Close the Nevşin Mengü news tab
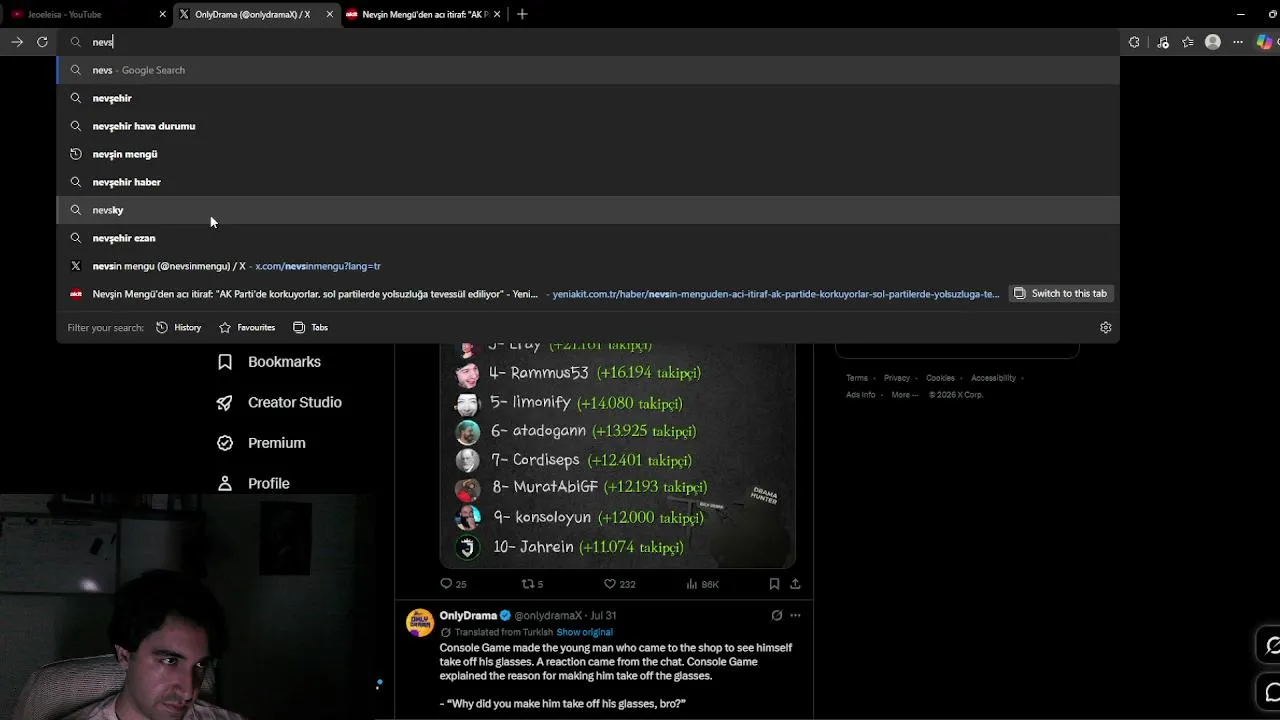This screenshot has width=1280, height=720. tap(497, 14)
